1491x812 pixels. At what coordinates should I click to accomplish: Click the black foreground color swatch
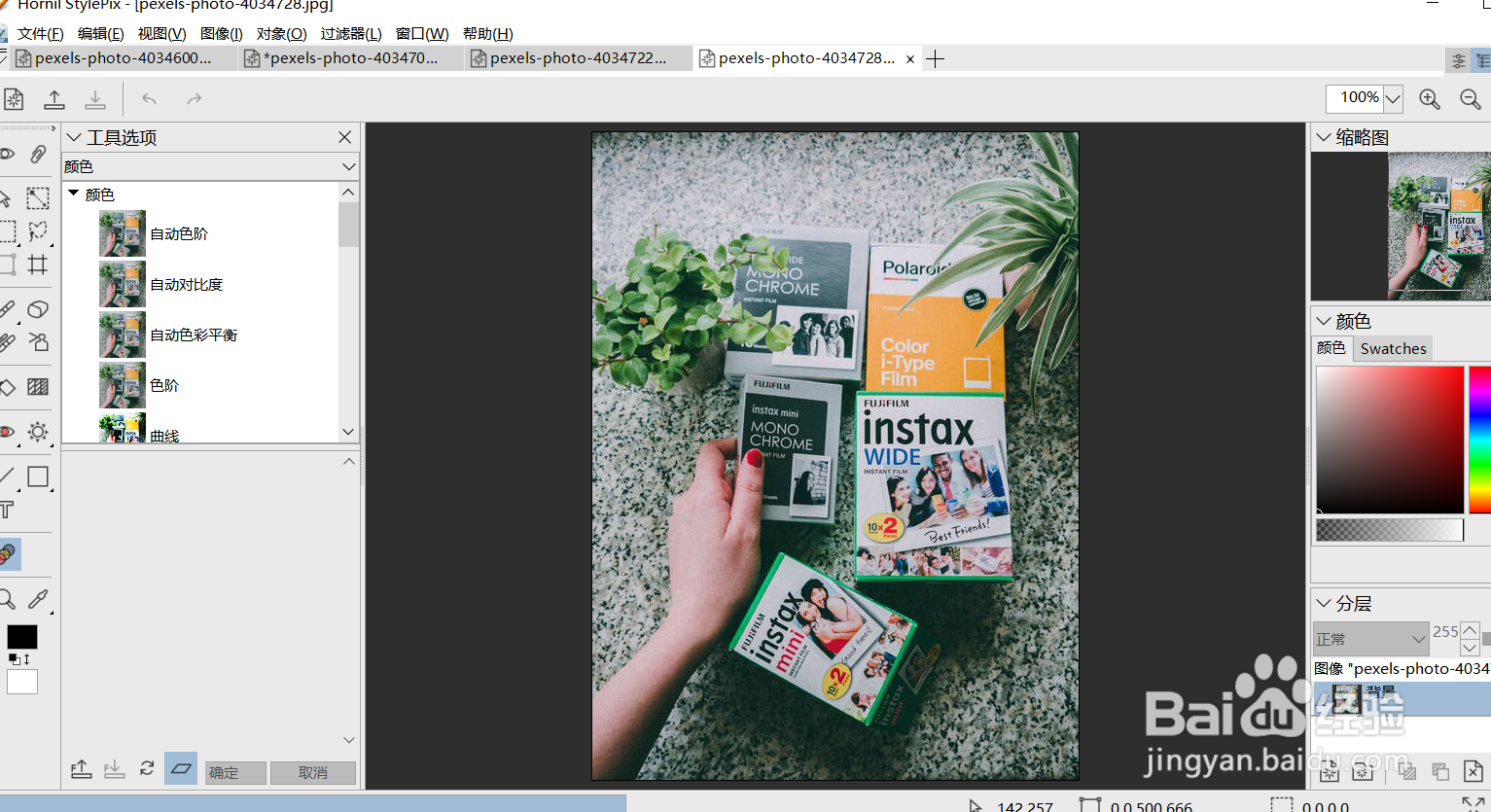[22, 637]
